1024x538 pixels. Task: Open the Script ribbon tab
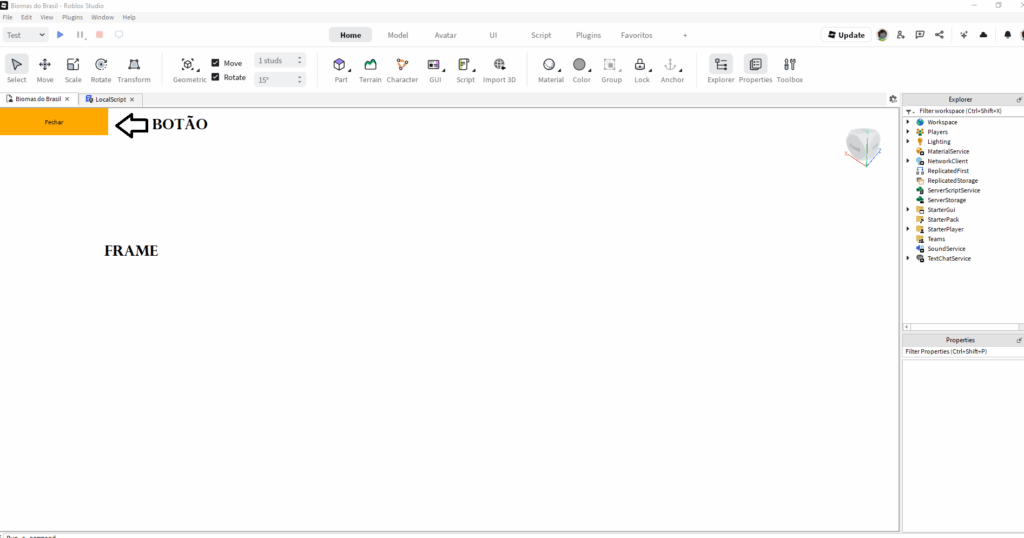(541, 35)
